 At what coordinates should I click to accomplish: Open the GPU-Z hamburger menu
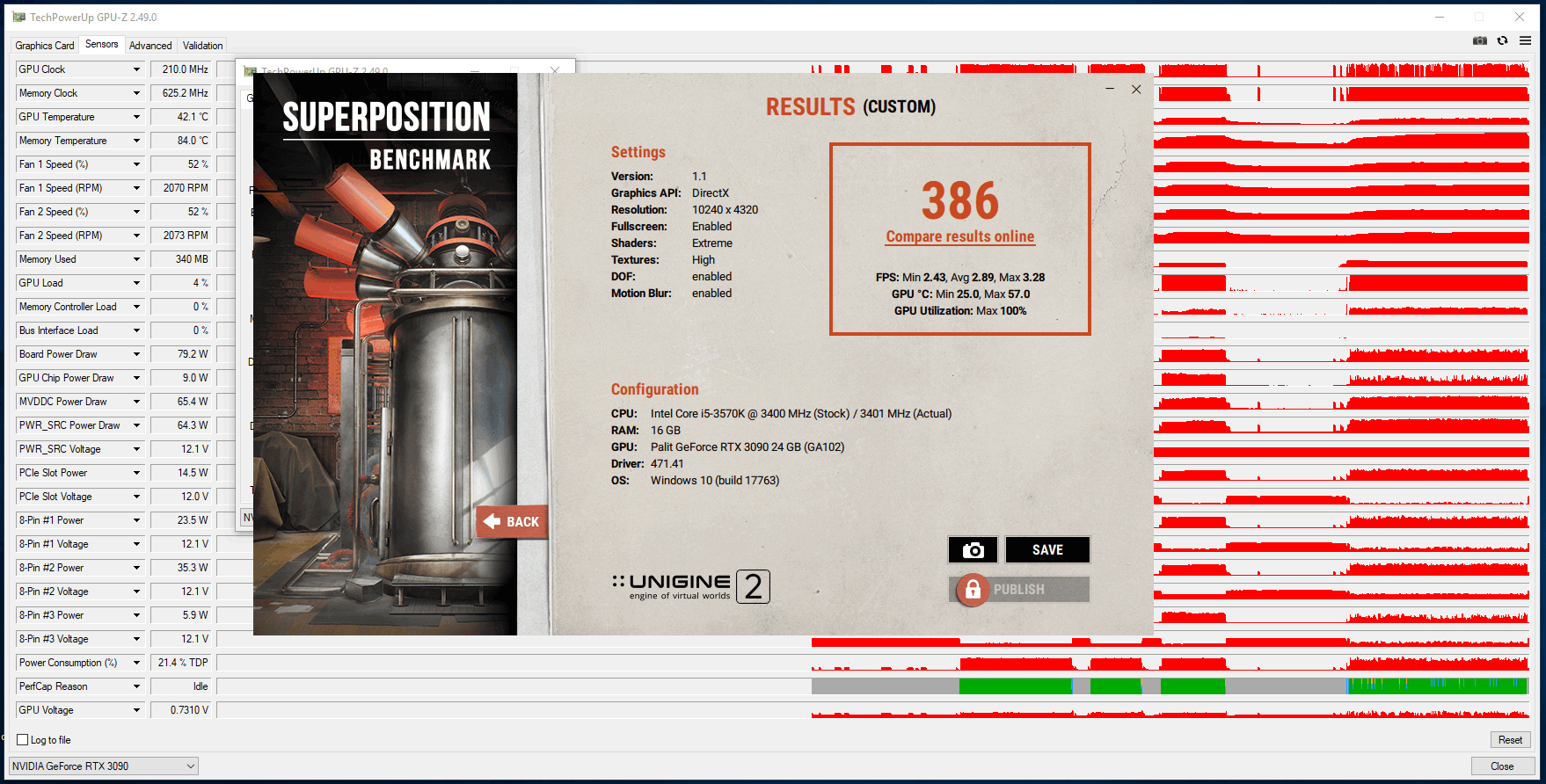[1525, 40]
